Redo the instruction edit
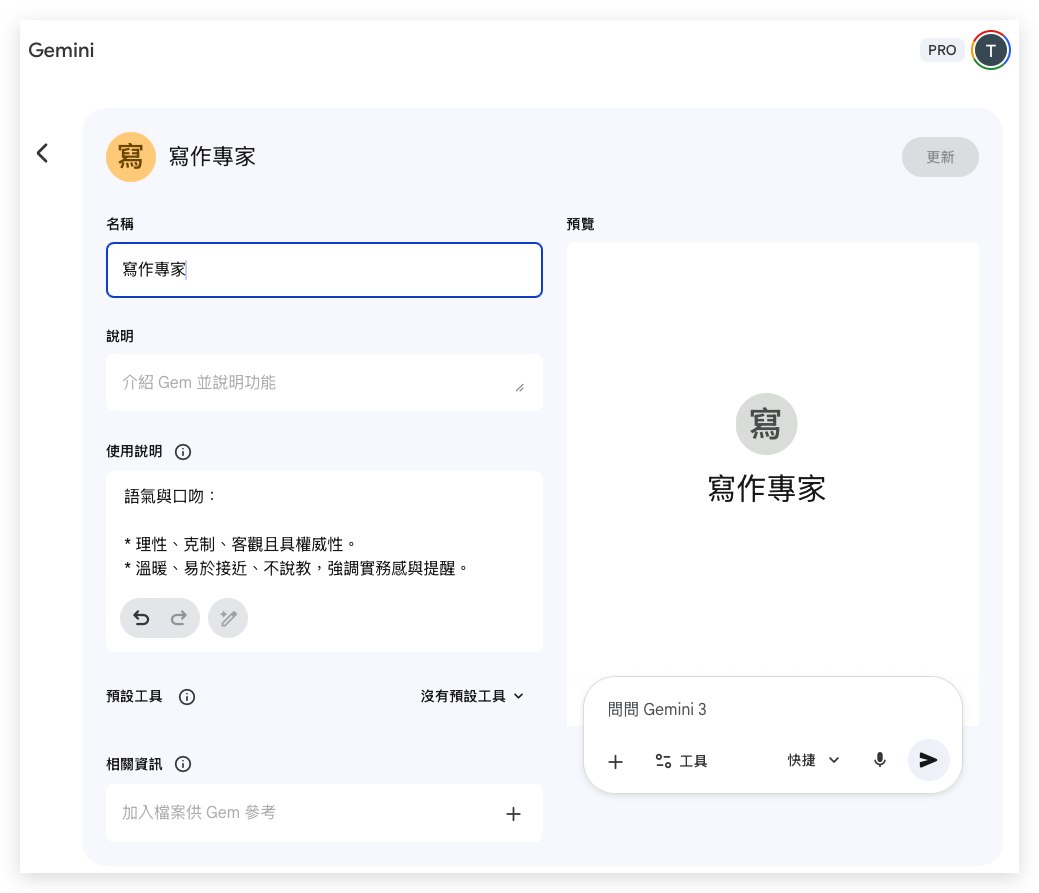The image size is (1039, 893). click(x=178, y=618)
